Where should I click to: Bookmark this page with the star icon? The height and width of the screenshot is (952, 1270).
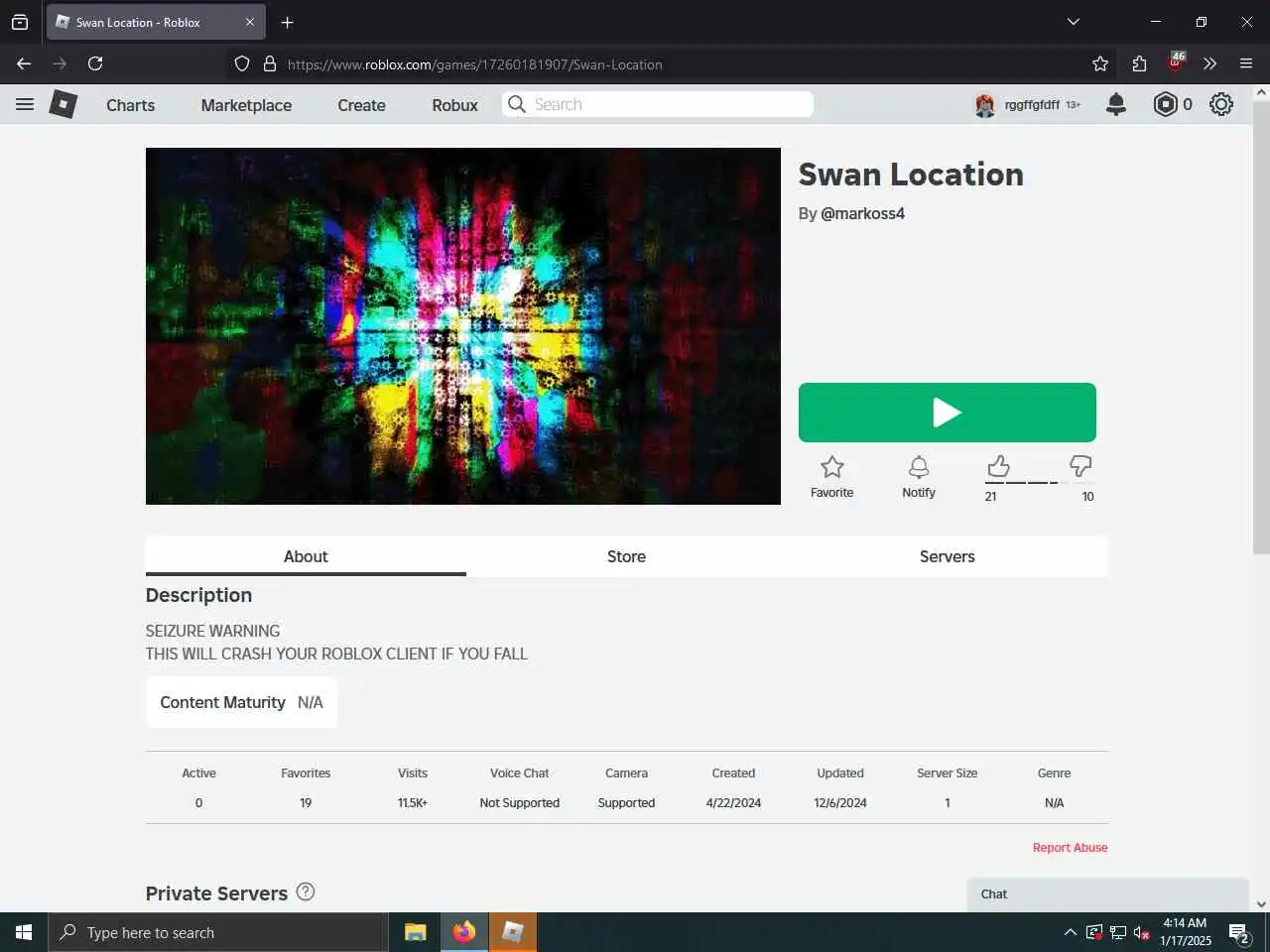(1100, 63)
